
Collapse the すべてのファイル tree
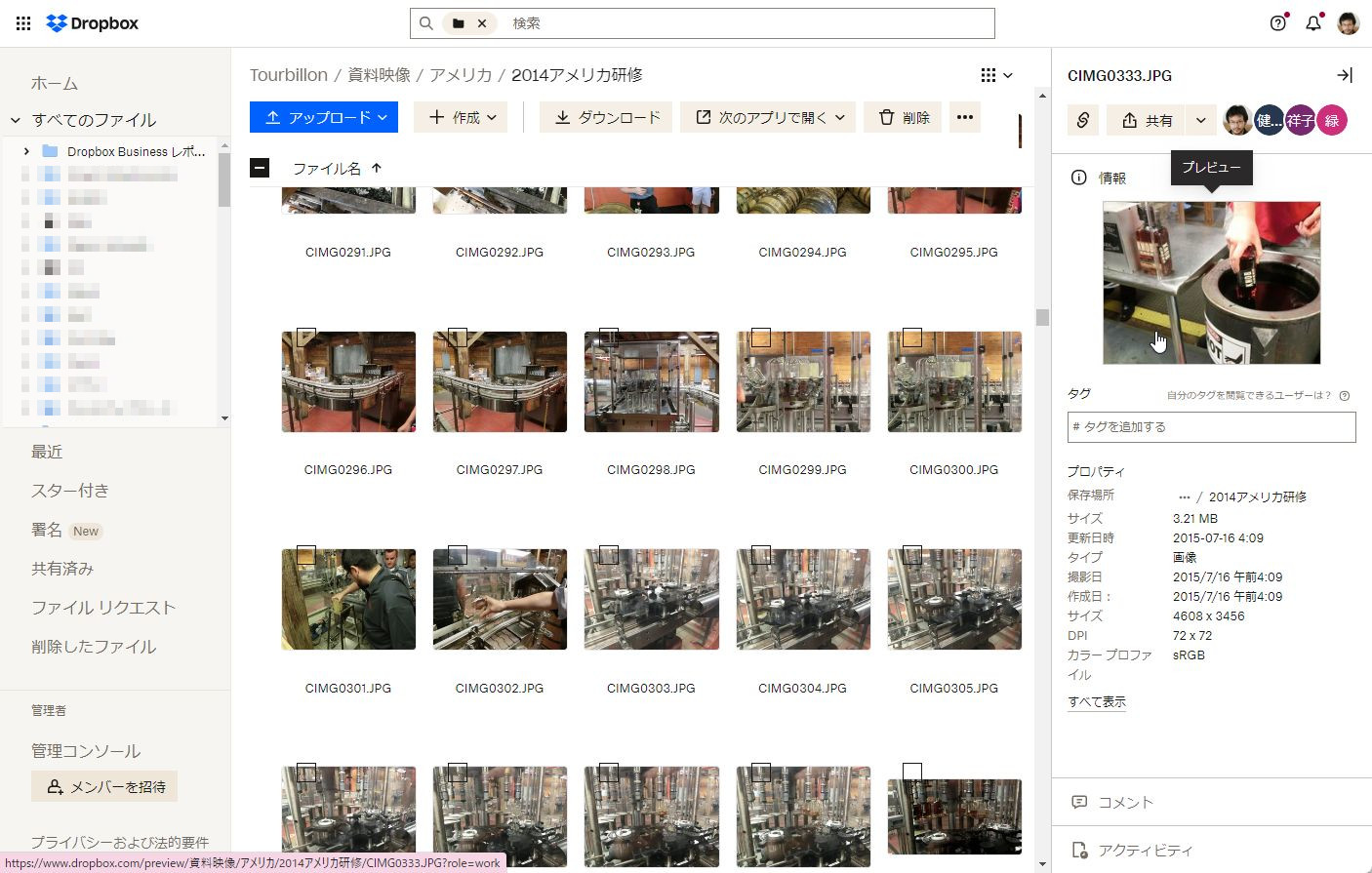[16, 120]
